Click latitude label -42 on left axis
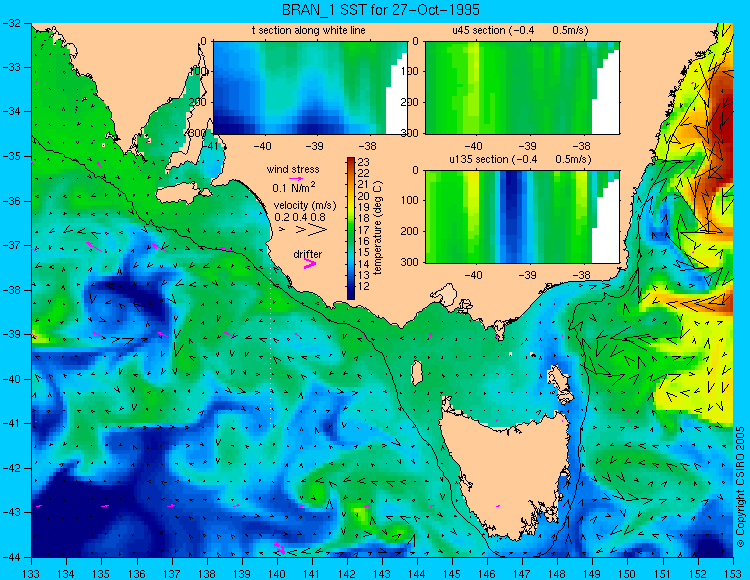The height and width of the screenshot is (580, 750). (x=12, y=468)
